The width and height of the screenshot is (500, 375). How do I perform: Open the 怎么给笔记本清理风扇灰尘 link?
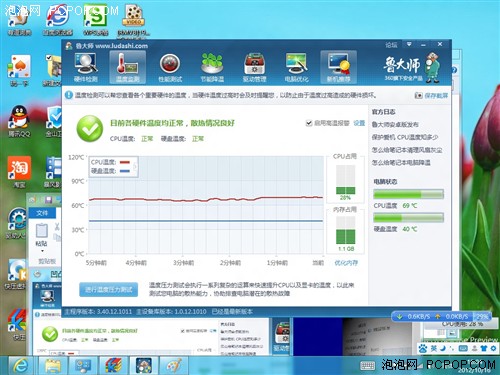pos(407,150)
